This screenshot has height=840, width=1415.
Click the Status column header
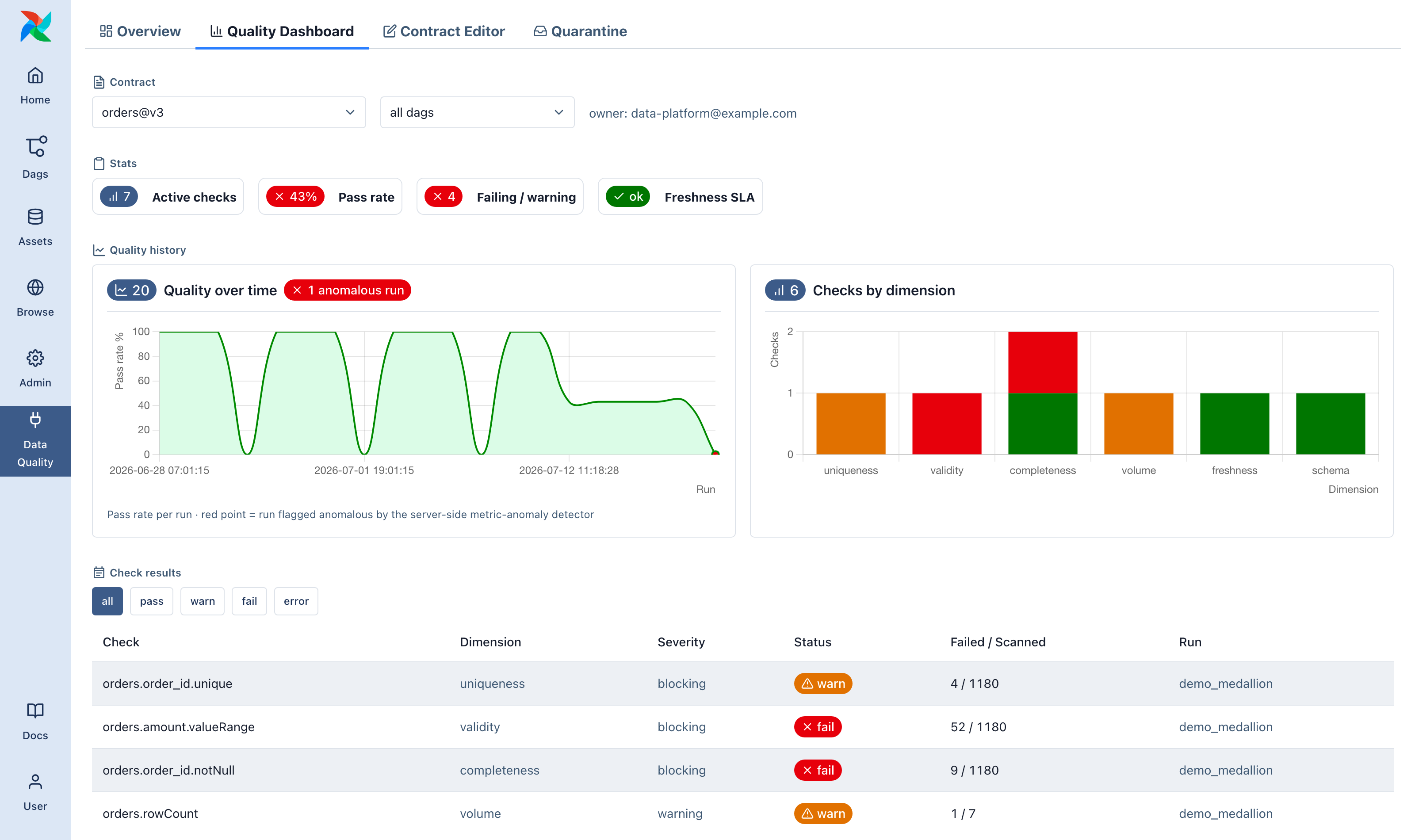click(812, 642)
